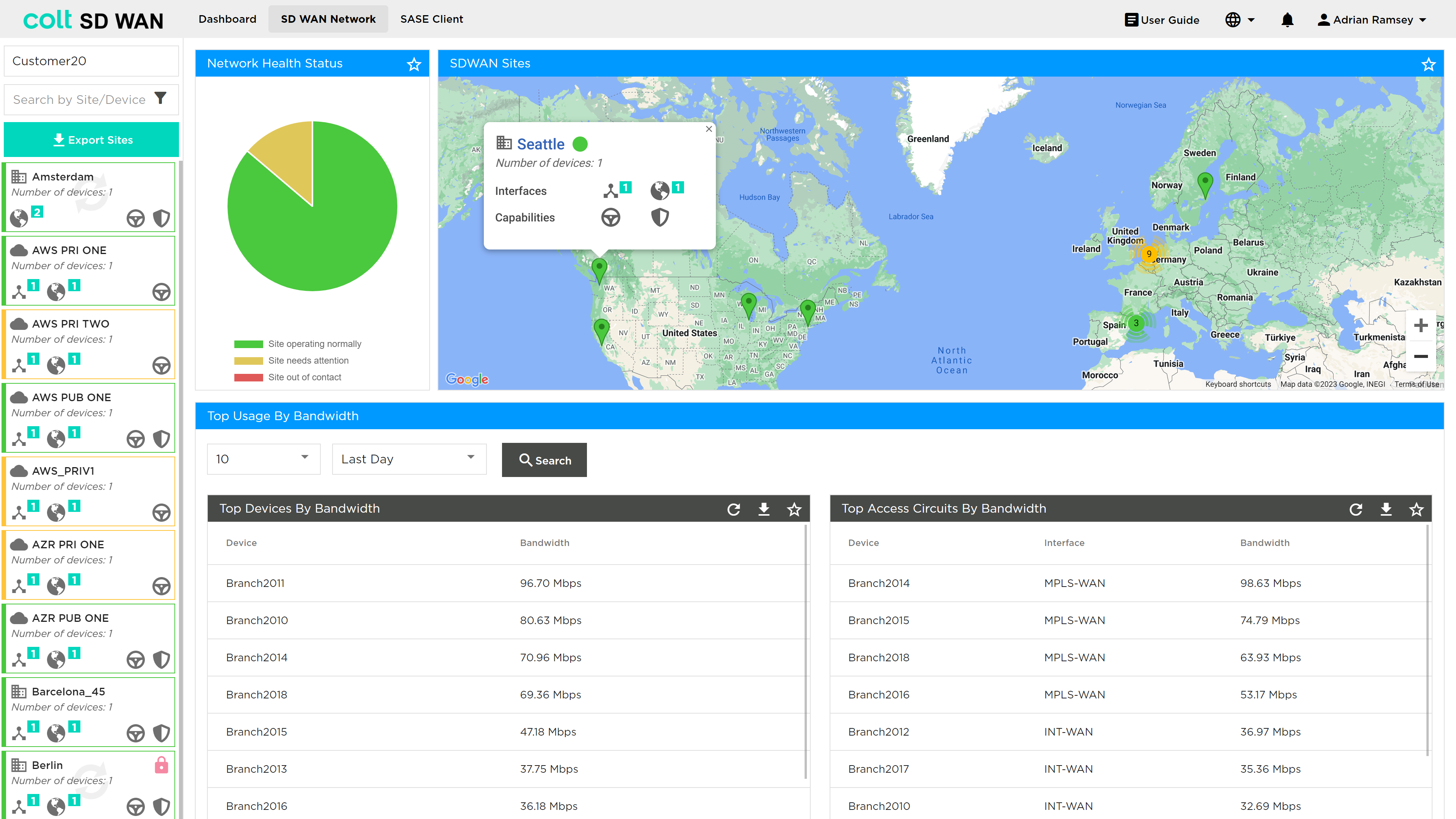This screenshot has height=819, width=1456.
Task: Open the result count dropdown showing 10
Action: [264, 459]
